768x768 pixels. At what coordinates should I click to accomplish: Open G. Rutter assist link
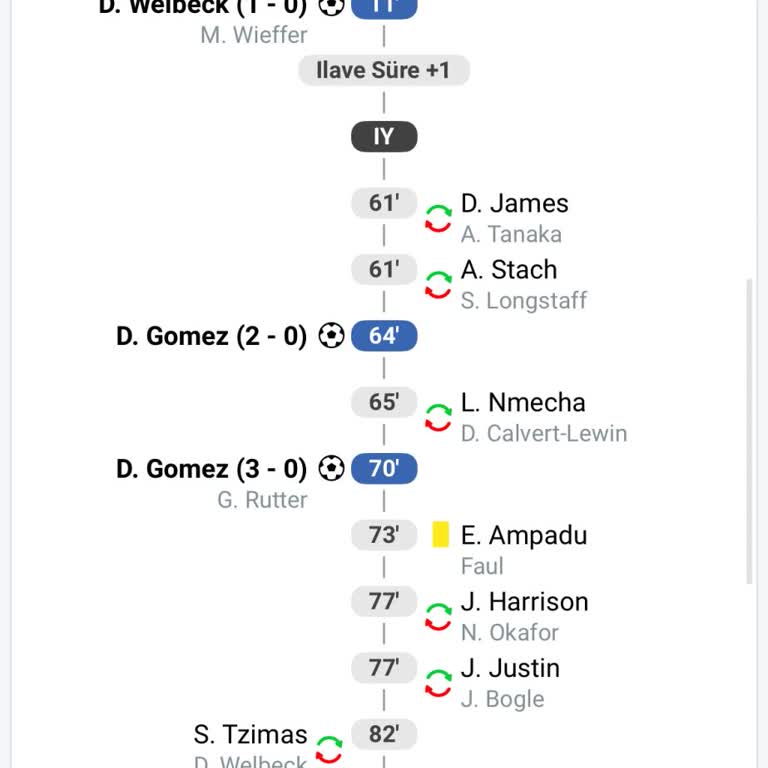point(262,499)
